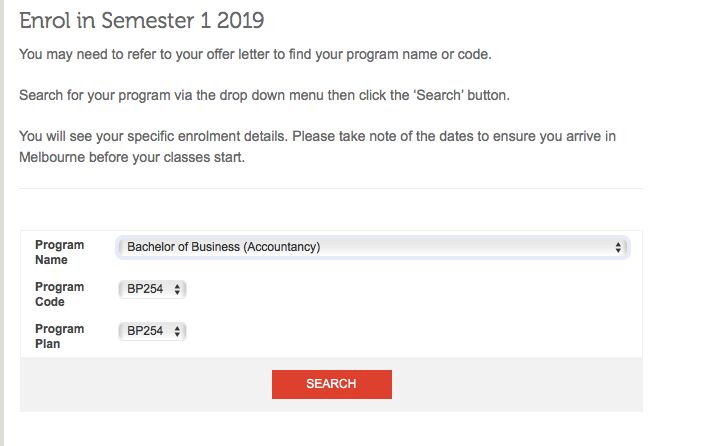Click BP254 value in Program Code
Screen dimensions: 719x446
(x=145, y=289)
